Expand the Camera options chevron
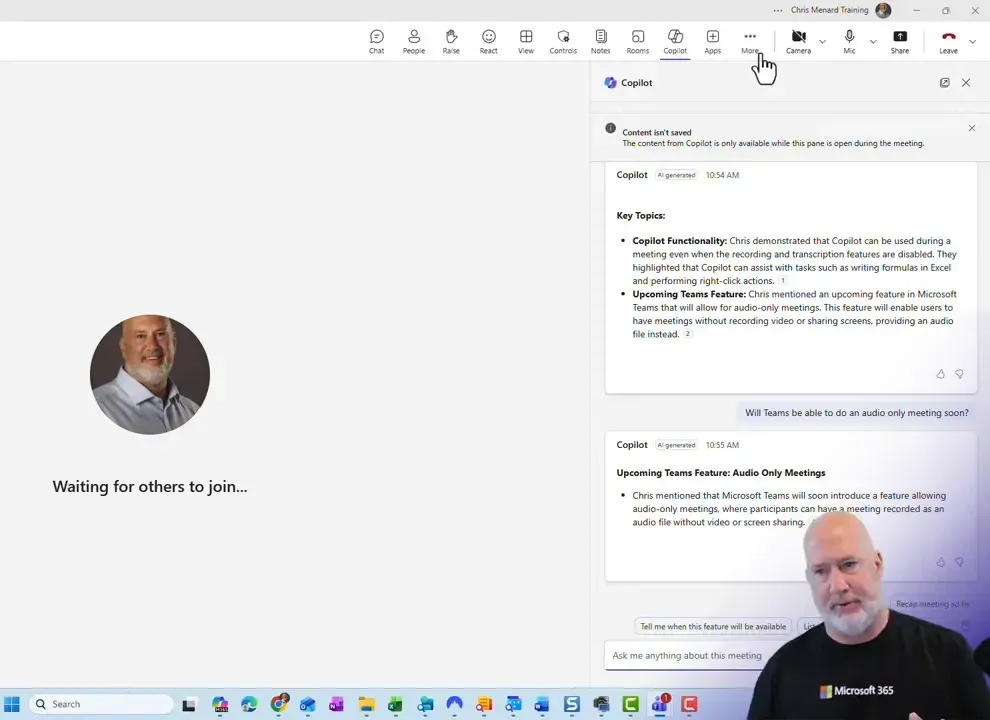This screenshot has height=720, width=990. coord(822,42)
